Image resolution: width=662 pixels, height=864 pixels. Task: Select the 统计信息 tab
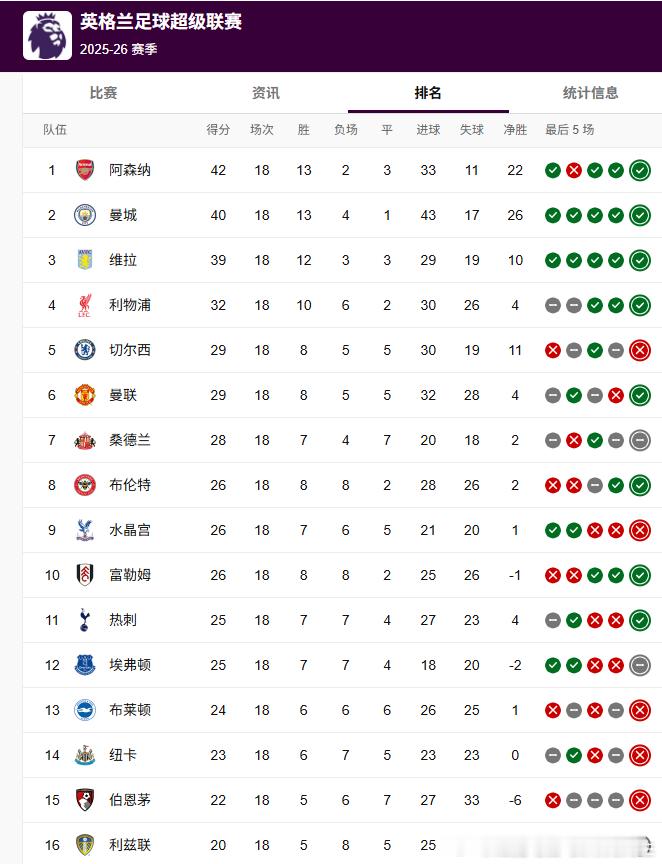(x=590, y=93)
